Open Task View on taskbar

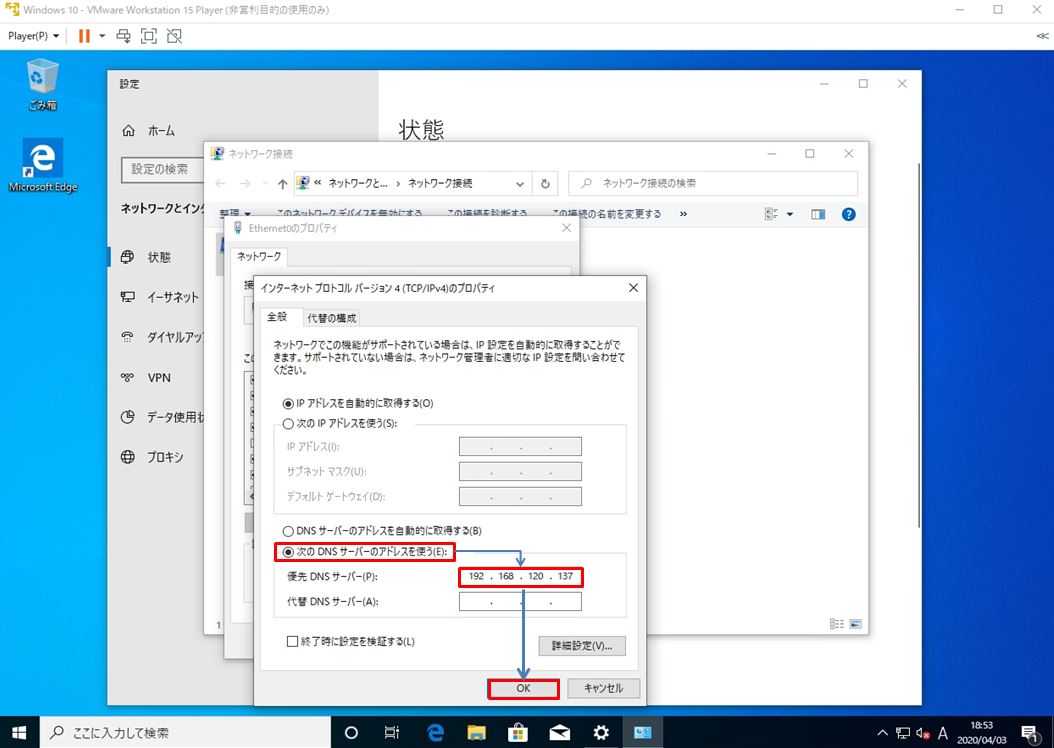pyautogui.click(x=392, y=733)
